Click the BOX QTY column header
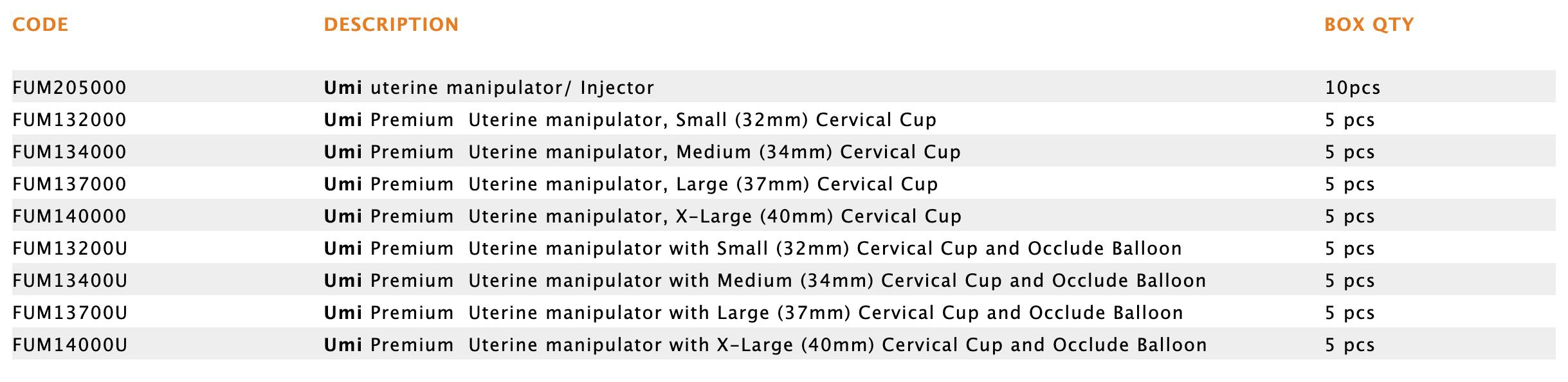The width and height of the screenshot is (1568, 382). coord(1369,25)
